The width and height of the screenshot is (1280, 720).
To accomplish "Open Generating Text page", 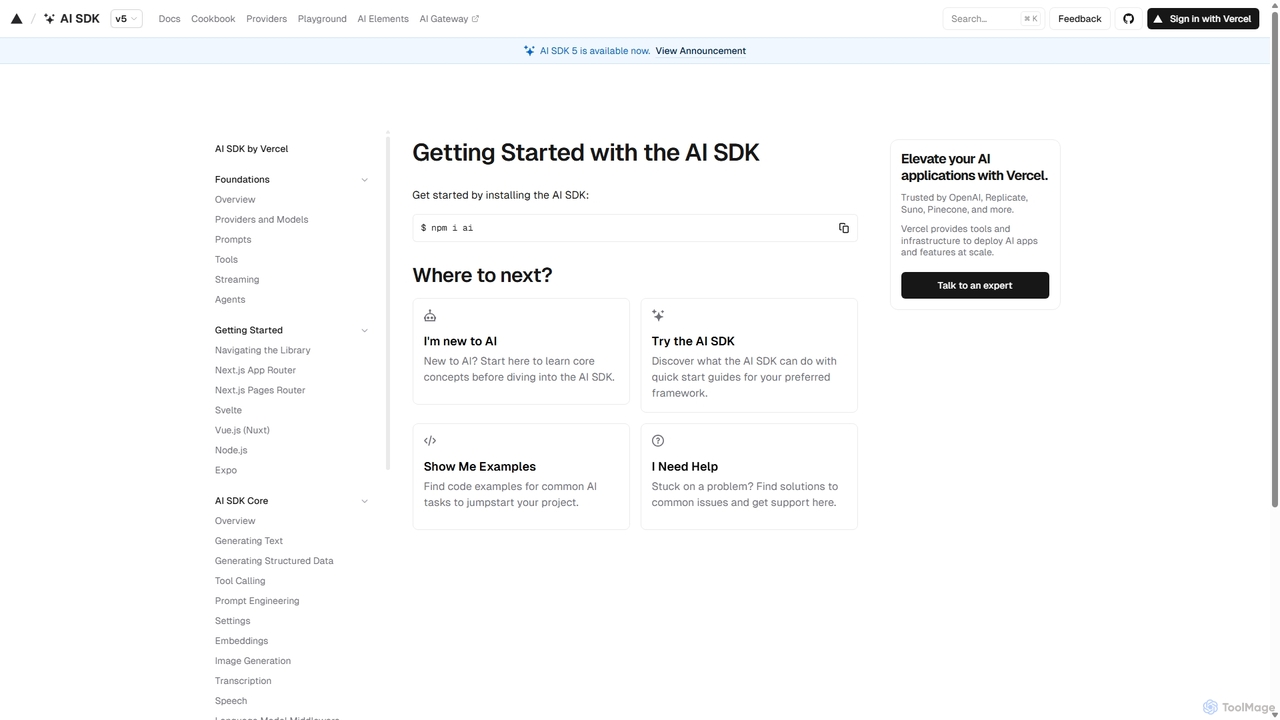I will pos(249,542).
